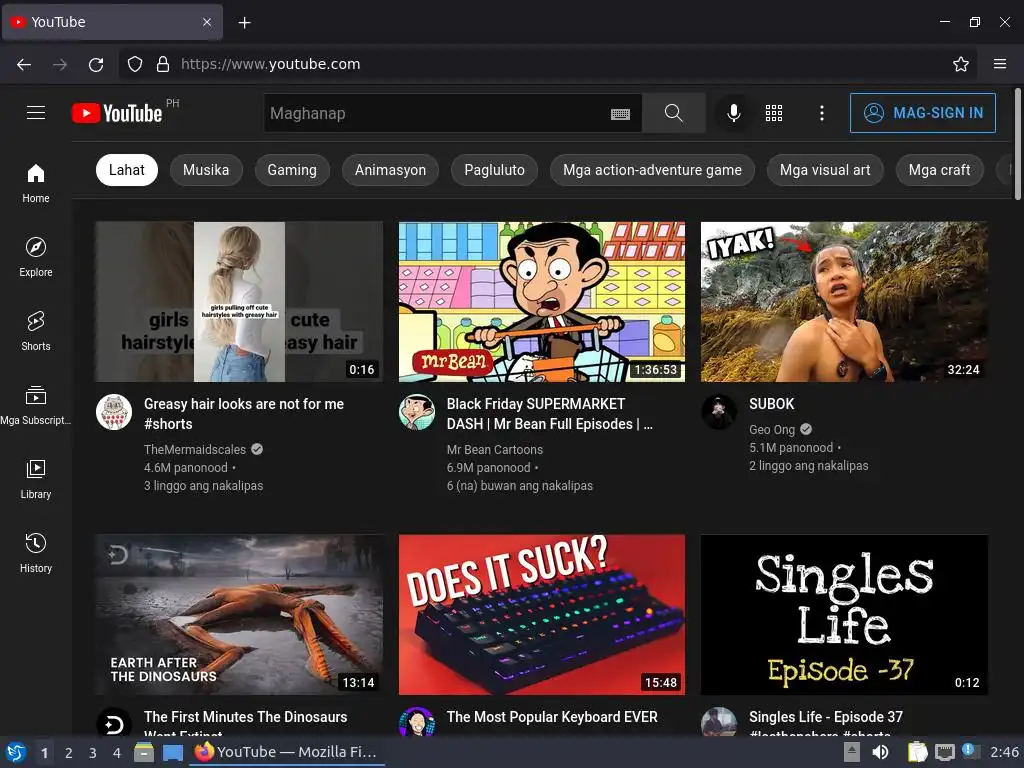Select Mga action-adventure game chip

click(652, 170)
